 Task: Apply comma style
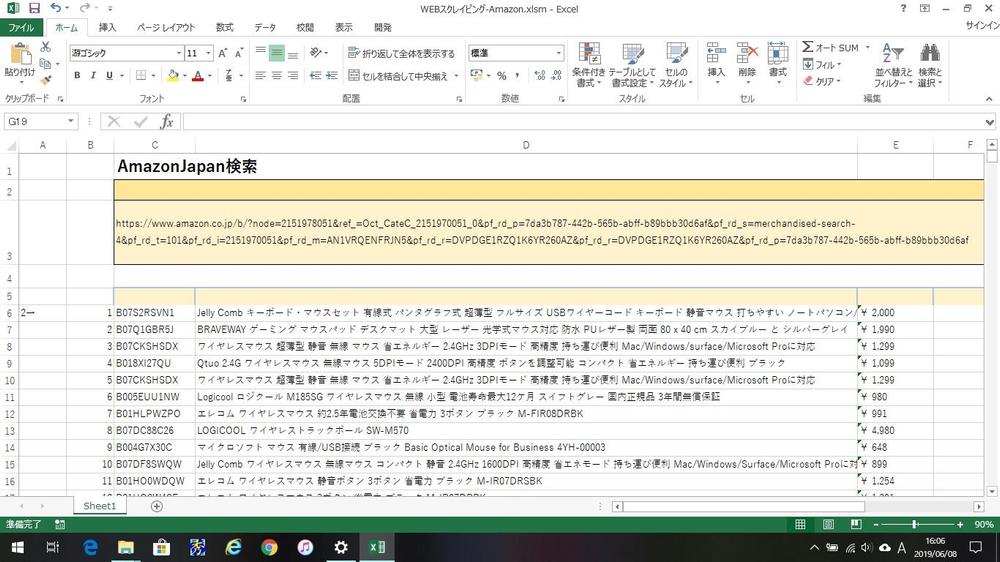517,76
